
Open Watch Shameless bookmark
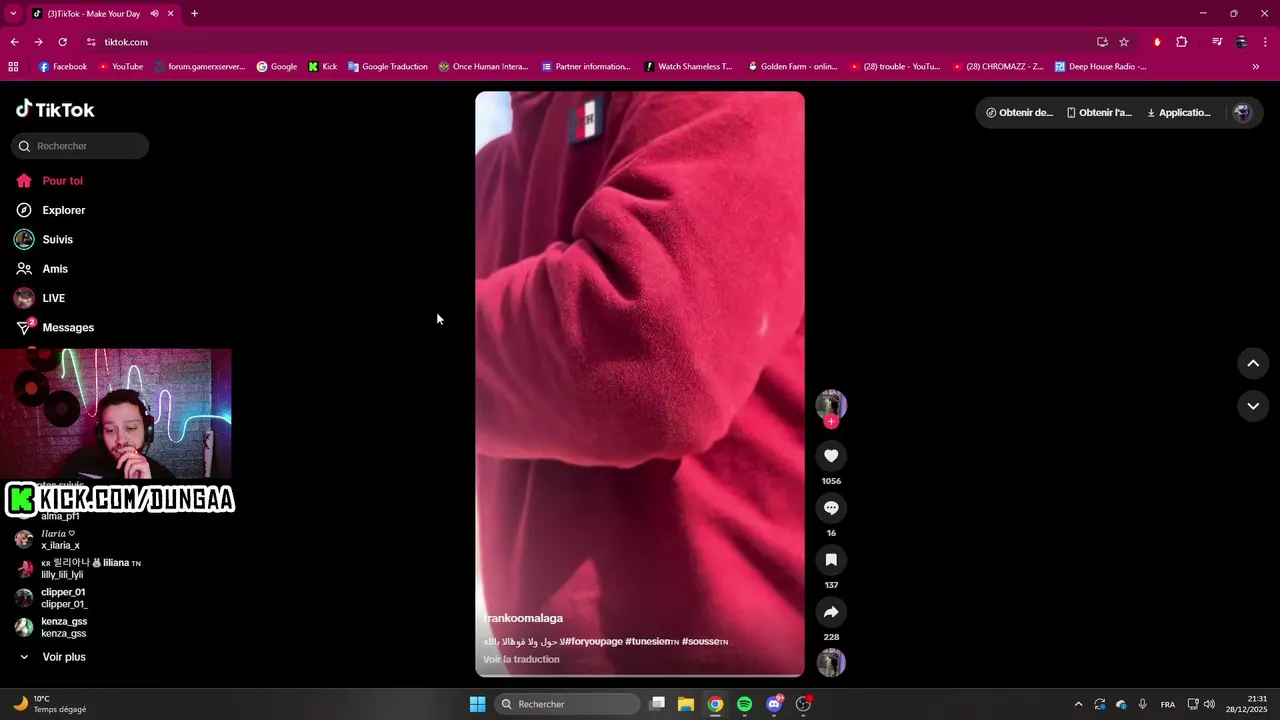[x=688, y=67]
